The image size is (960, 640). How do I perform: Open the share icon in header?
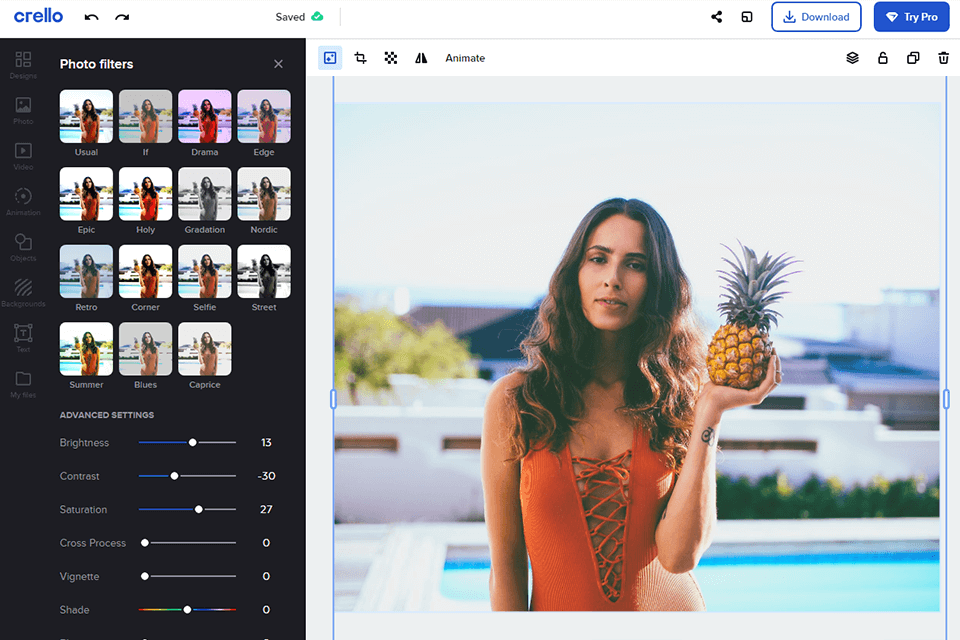[717, 17]
